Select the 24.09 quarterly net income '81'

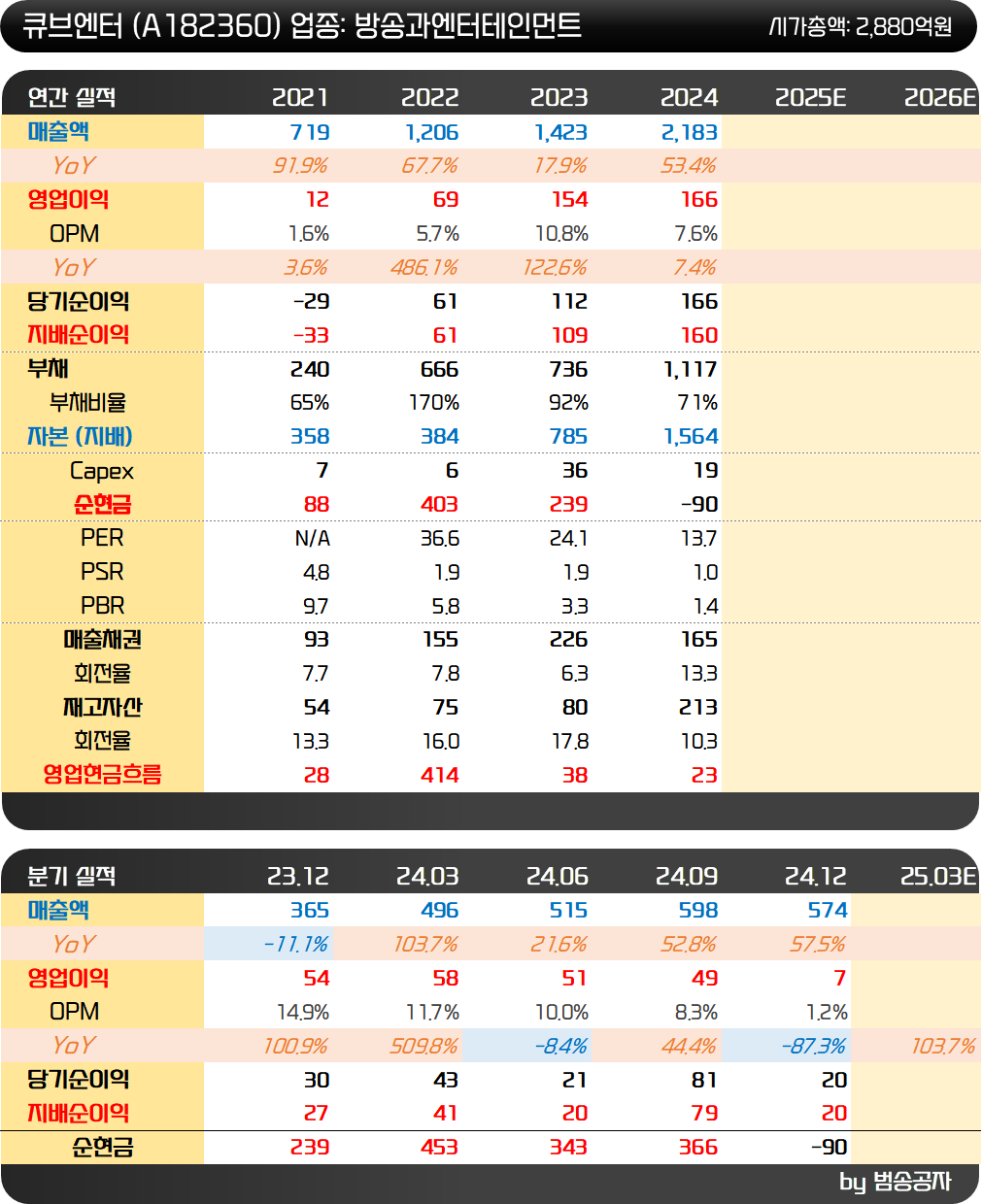click(704, 1080)
